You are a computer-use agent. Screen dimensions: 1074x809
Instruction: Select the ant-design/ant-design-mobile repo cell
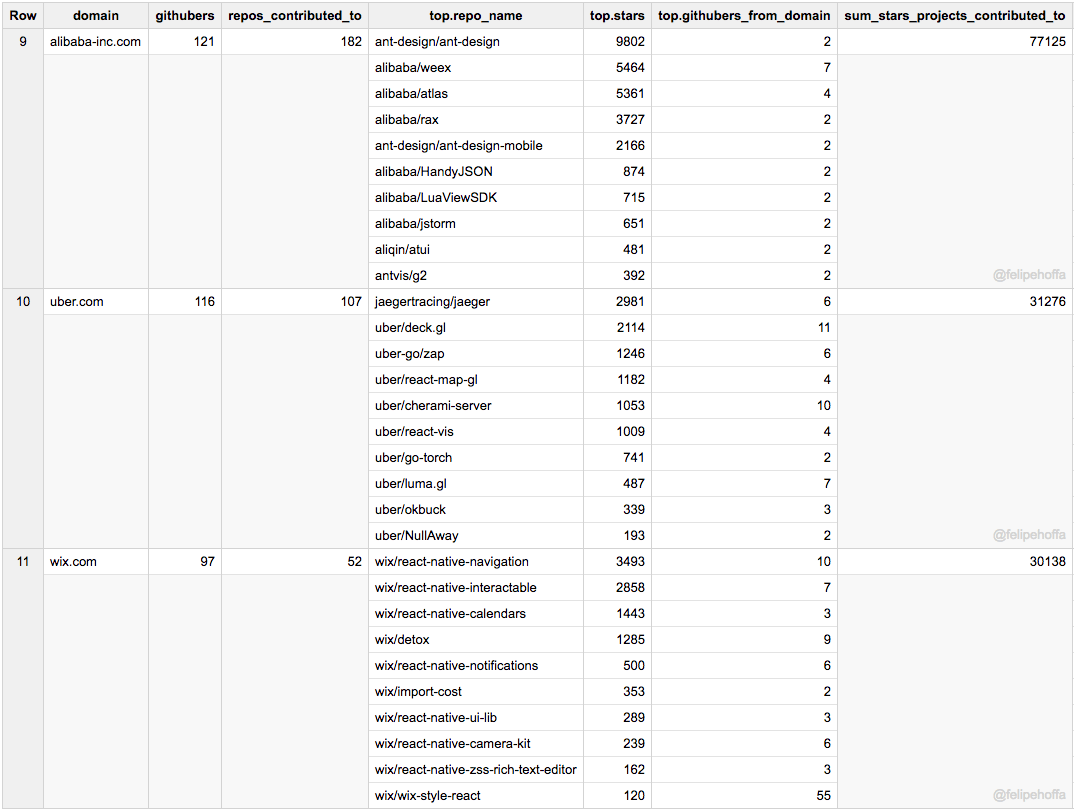click(458, 146)
